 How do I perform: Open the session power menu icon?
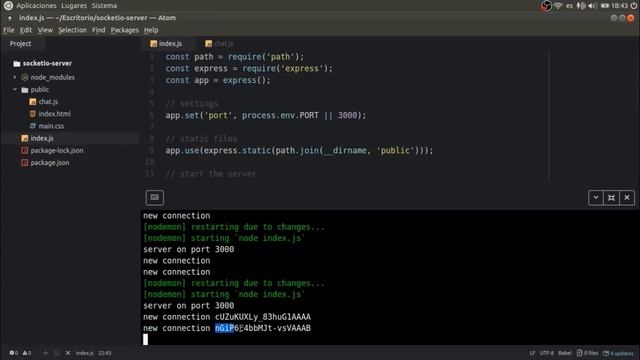click(634, 6)
